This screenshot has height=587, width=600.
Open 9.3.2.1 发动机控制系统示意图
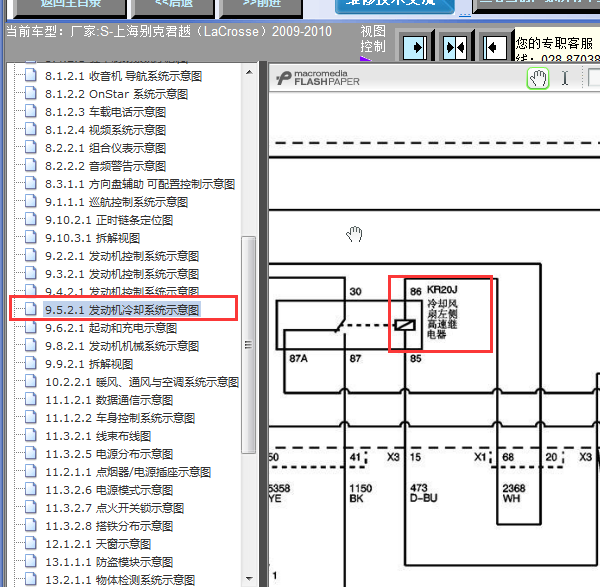(x=122, y=274)
